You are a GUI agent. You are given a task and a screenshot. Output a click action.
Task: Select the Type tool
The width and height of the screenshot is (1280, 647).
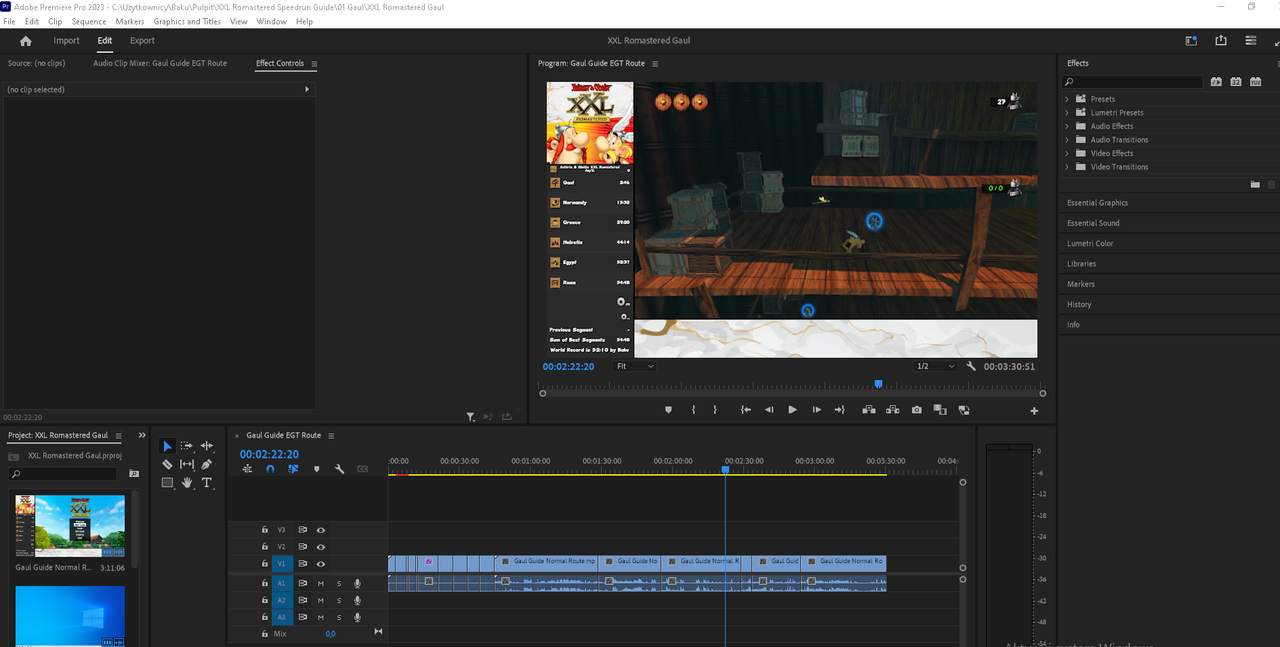click(x=207, y=482)
